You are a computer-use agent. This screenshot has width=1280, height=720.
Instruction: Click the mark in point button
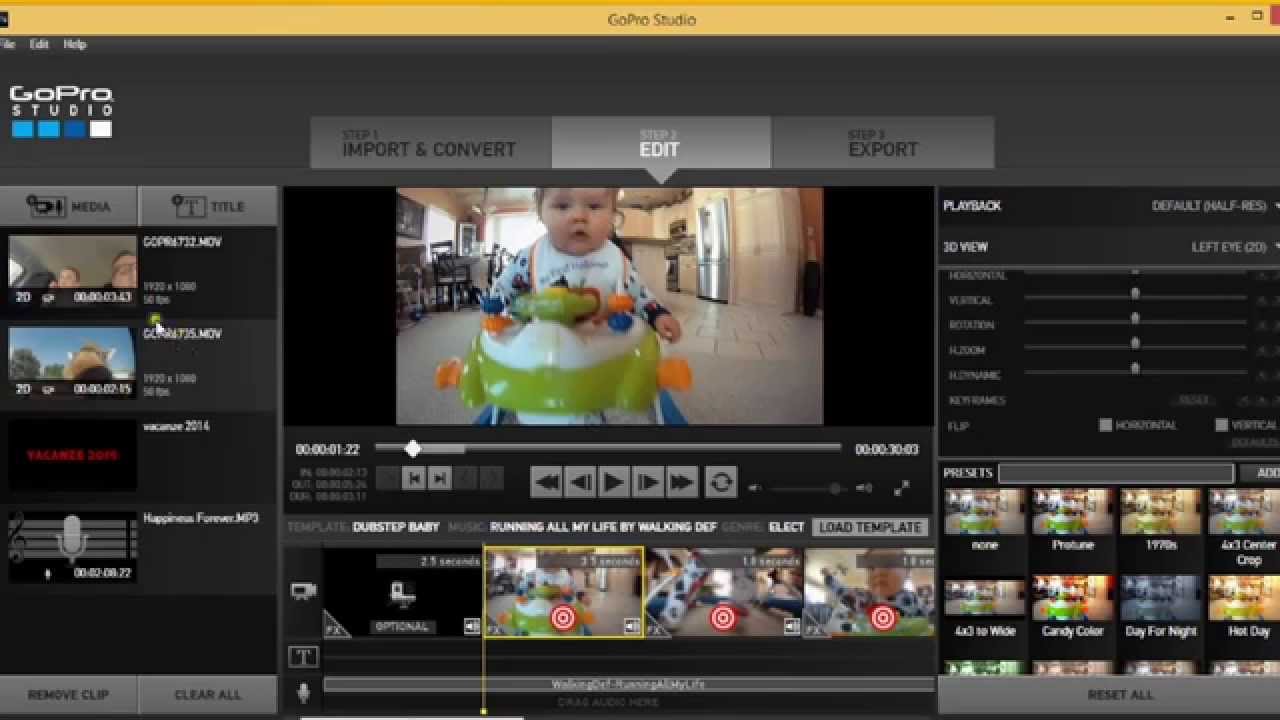click(x=414, y=479)
